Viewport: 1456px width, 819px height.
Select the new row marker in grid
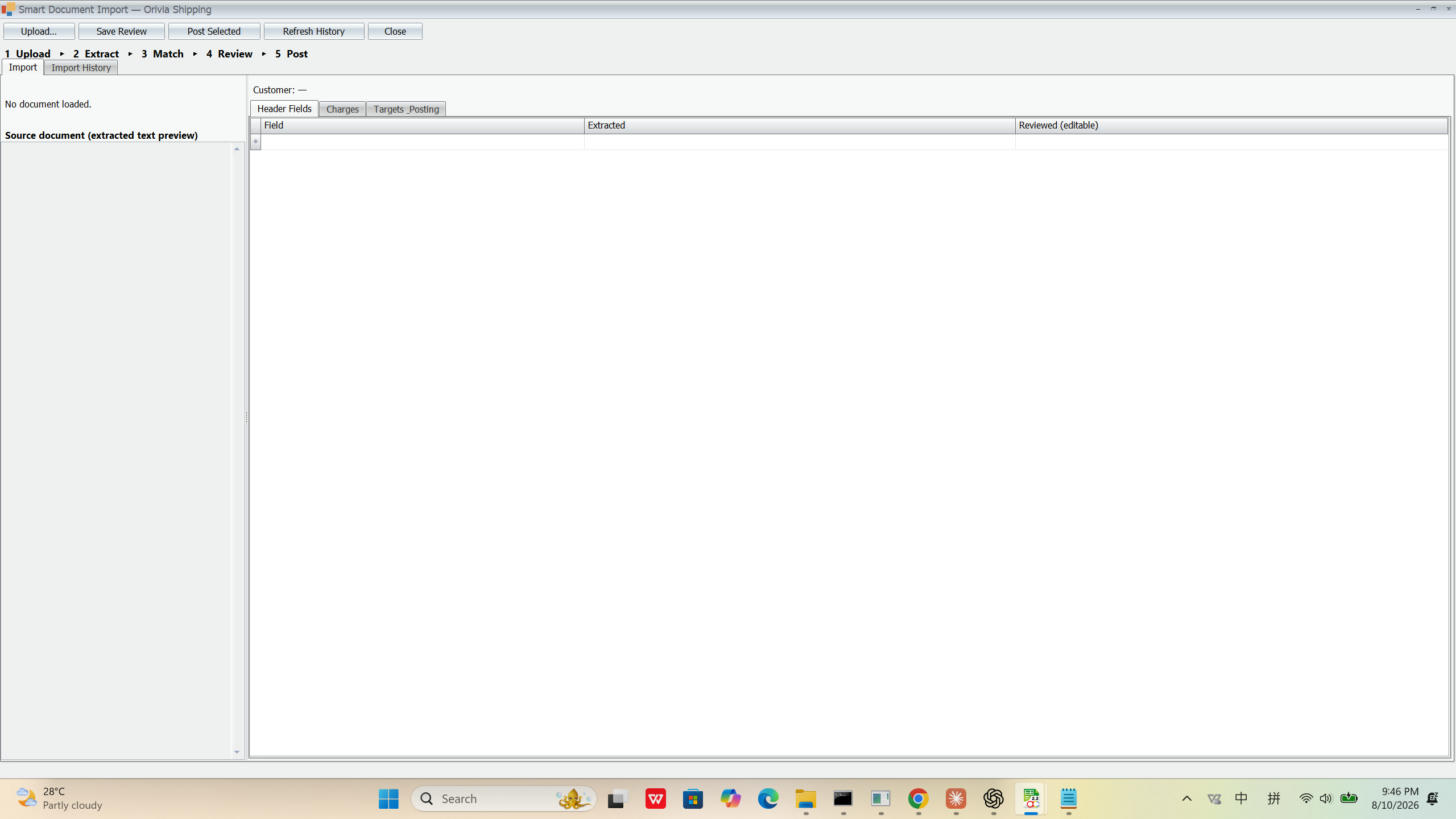pos(255,142)
